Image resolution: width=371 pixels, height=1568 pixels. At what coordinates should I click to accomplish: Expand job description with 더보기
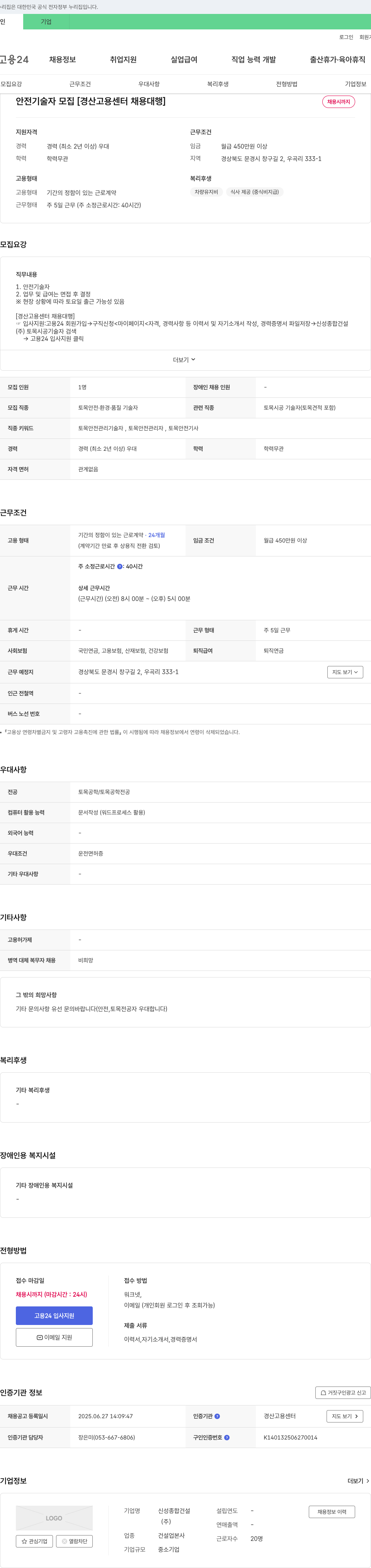(184, 360)
